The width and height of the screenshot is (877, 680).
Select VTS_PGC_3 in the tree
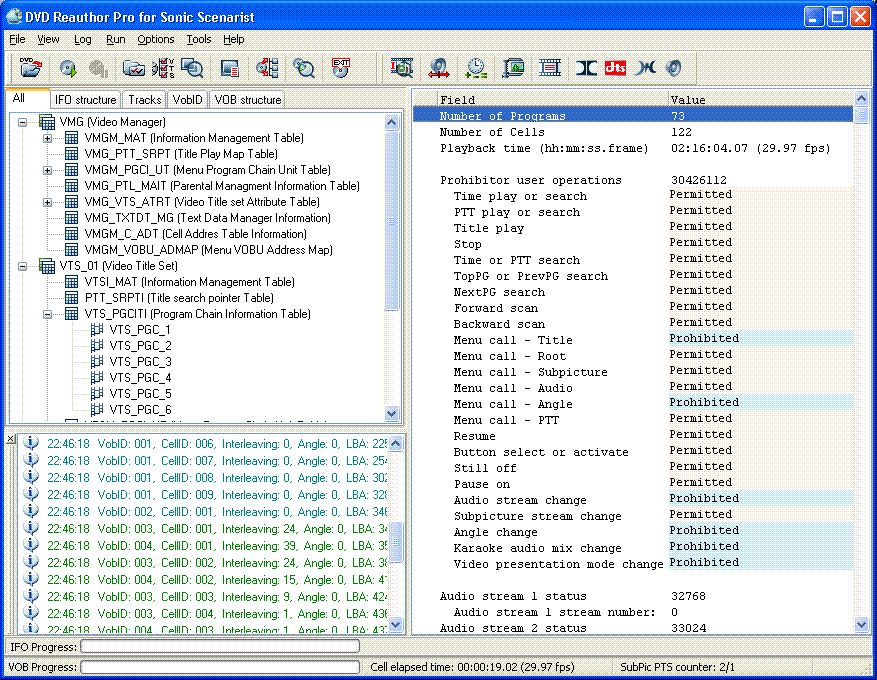140,362
